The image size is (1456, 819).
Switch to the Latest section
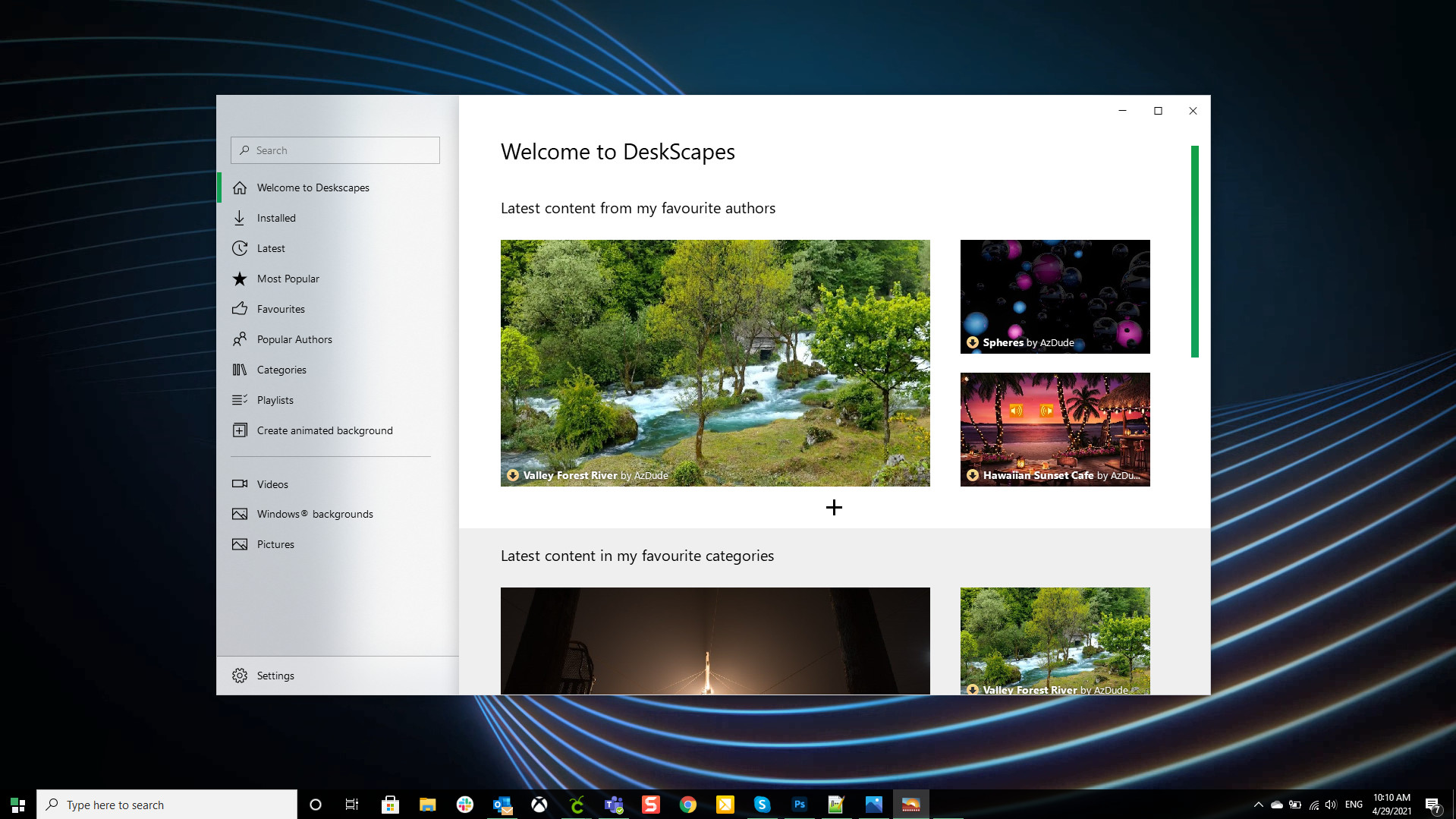pos(240,248)
